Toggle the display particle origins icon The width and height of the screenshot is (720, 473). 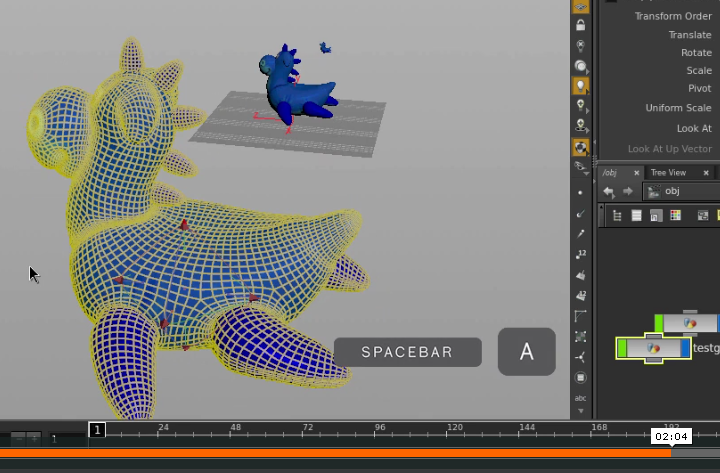580,357
